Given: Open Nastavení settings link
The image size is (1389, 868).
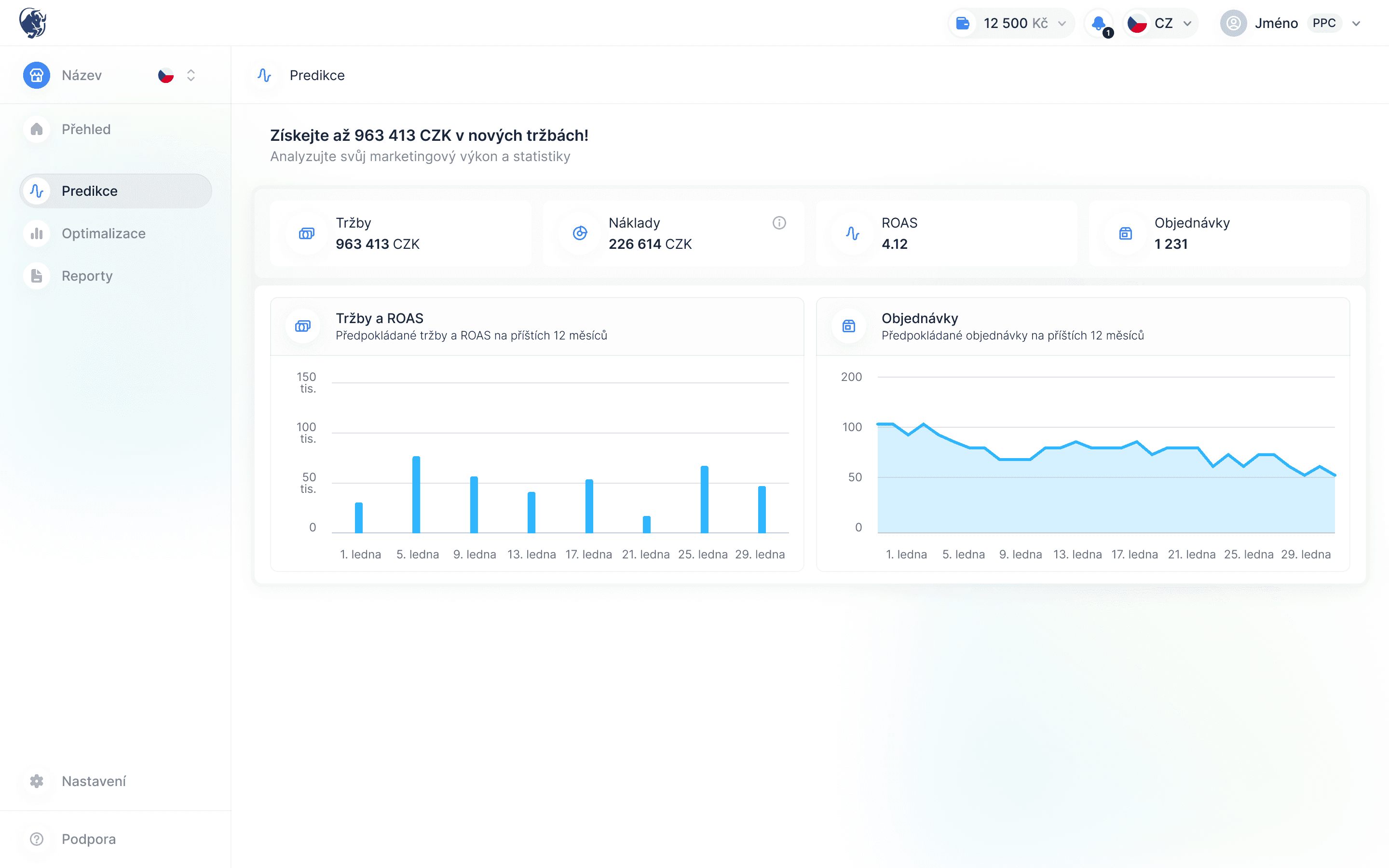Looking at the screenshot, I should pyautogui.click(x=94, y=781).
